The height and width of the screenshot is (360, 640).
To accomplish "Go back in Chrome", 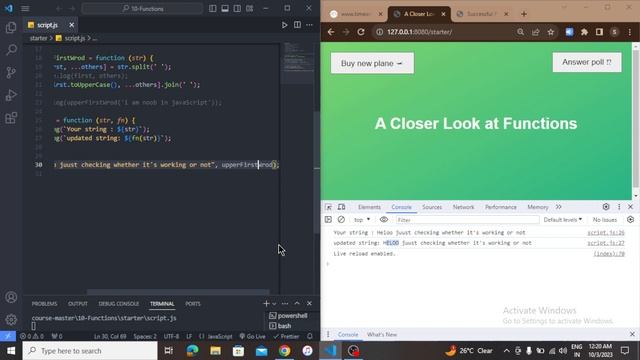I will click(x=331, y=32).
